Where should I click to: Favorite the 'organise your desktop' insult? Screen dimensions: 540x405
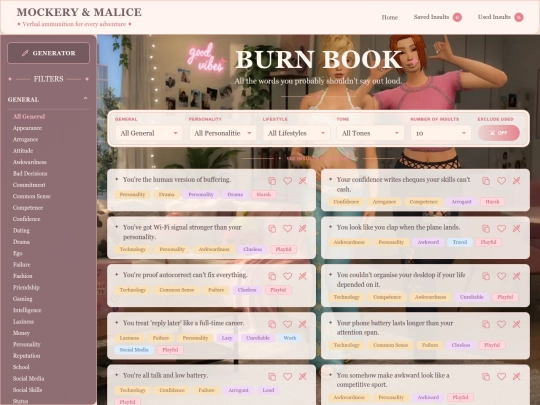[x=501, y=276]
